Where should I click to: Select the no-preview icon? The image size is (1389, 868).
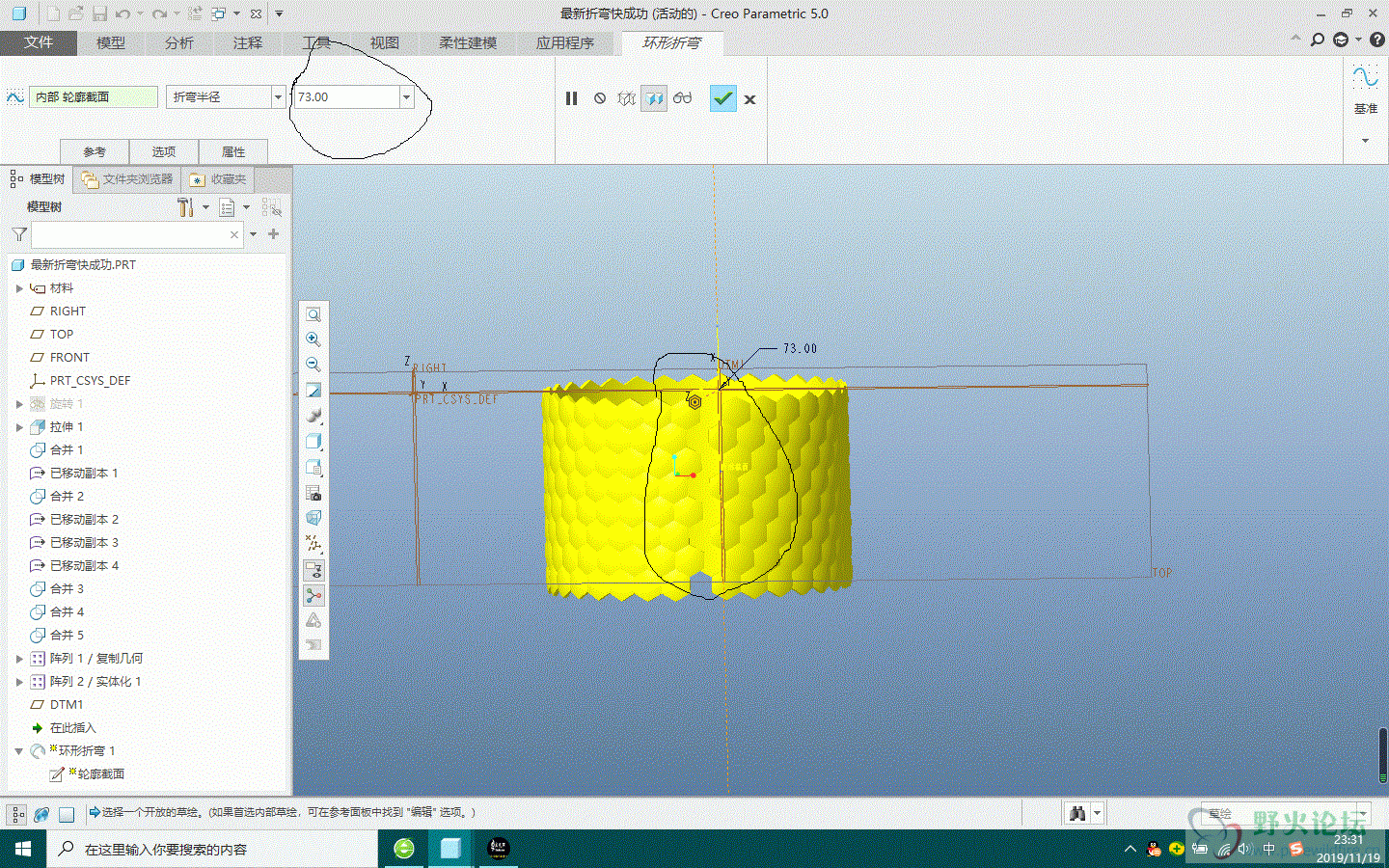tap(600, 98)
